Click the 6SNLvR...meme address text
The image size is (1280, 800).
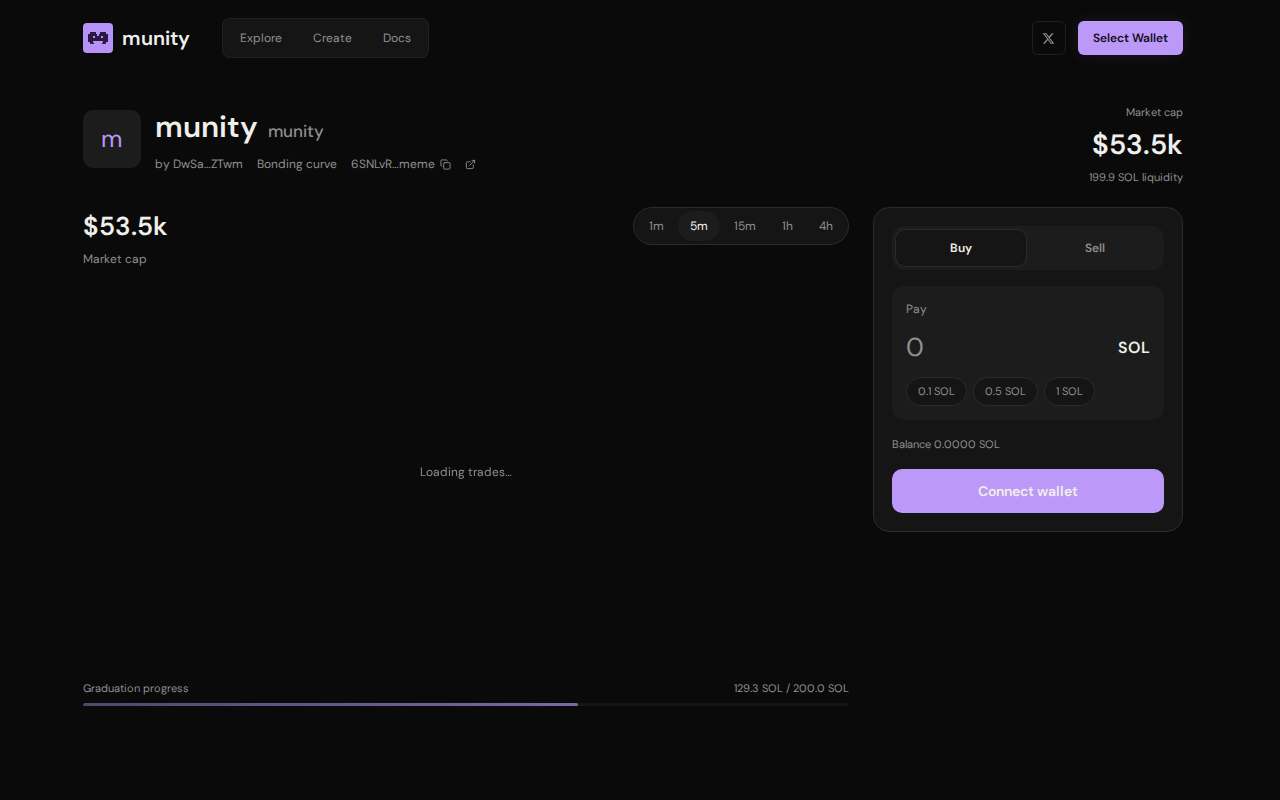[393, 164]
